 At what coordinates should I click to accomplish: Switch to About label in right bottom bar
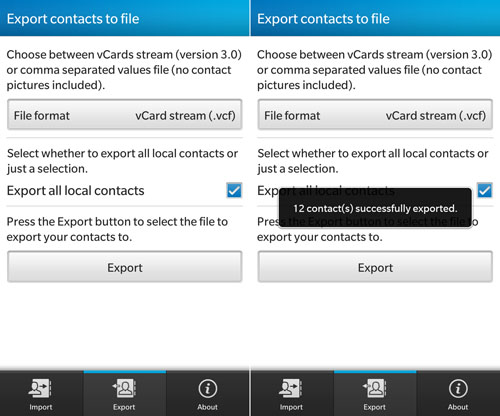[x=458, y=407]
